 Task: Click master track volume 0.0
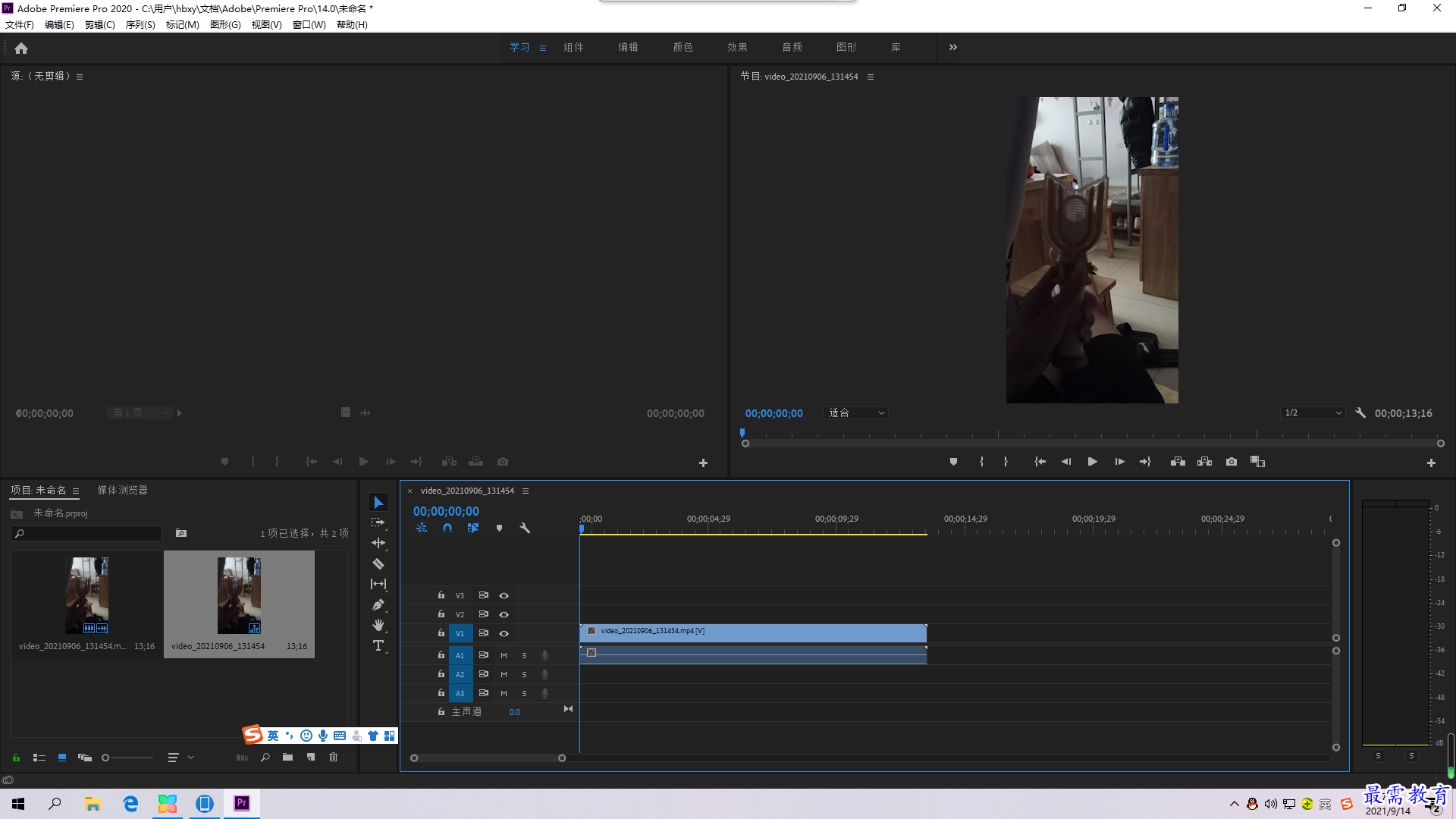(515, 712)
